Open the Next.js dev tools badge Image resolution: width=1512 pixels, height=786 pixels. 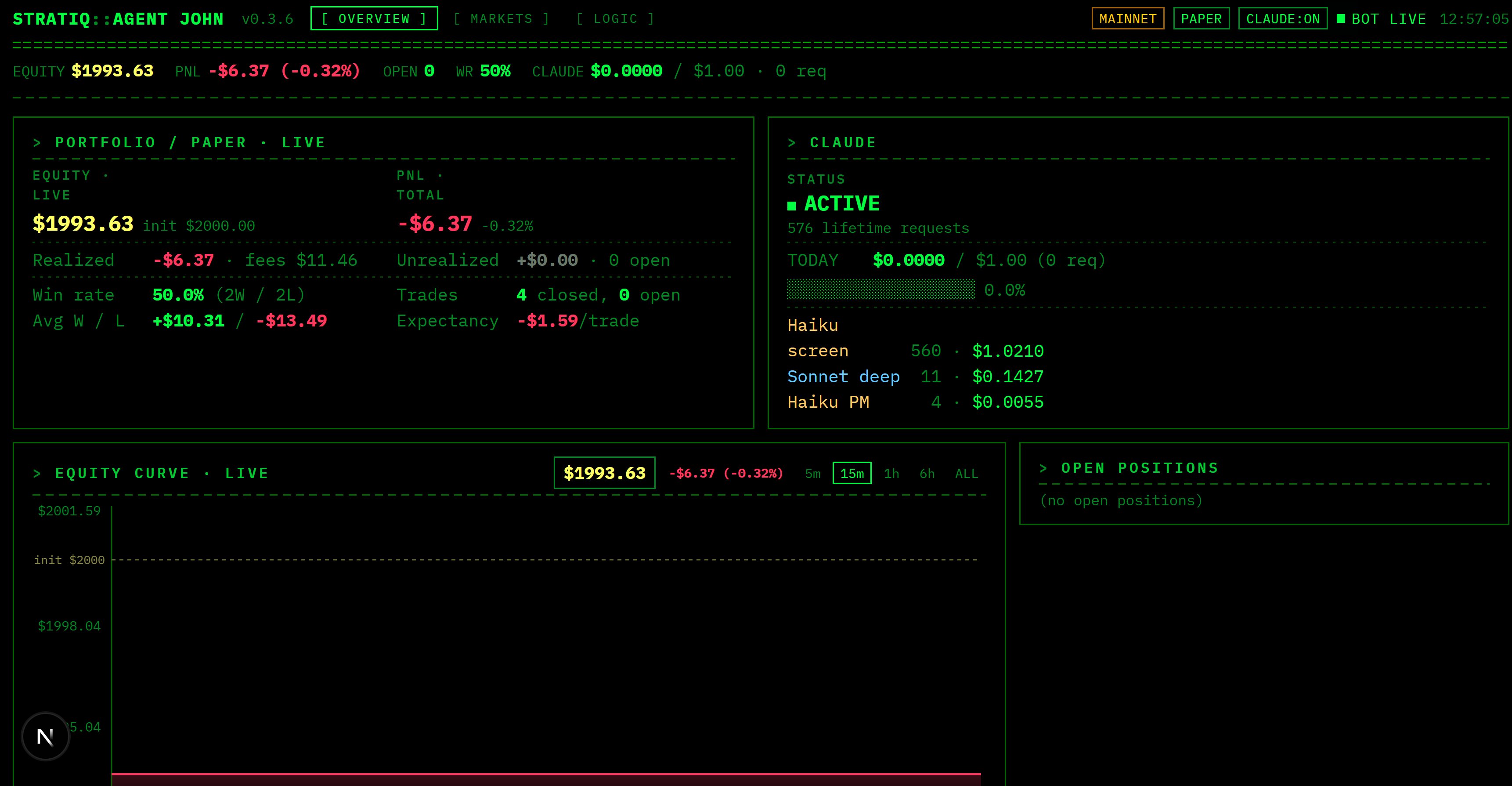pos(45,736)
